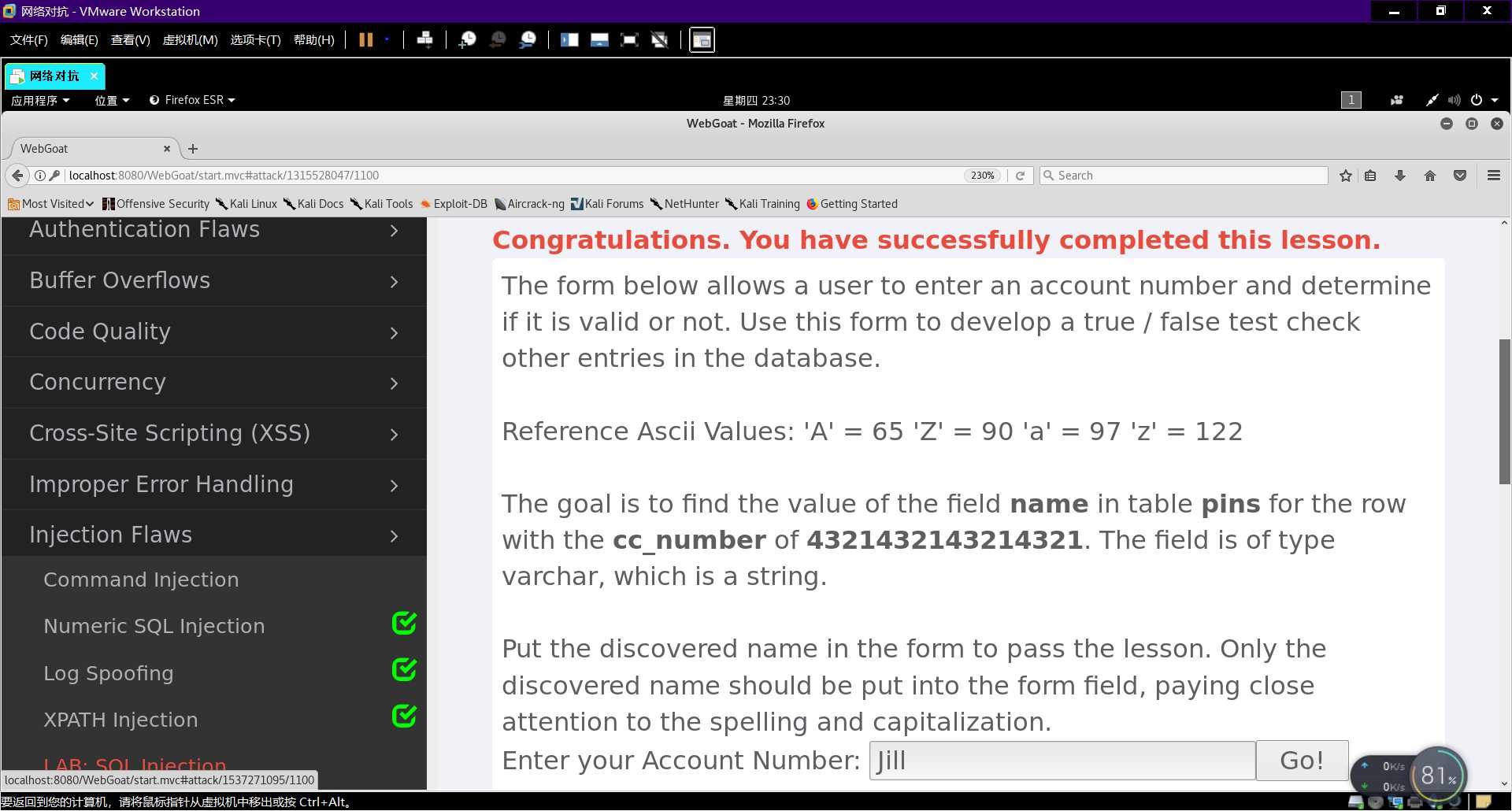Reload the current page
Image resolution: width=1512 pixels, height=811 pixels.
tap(1020, 175)
